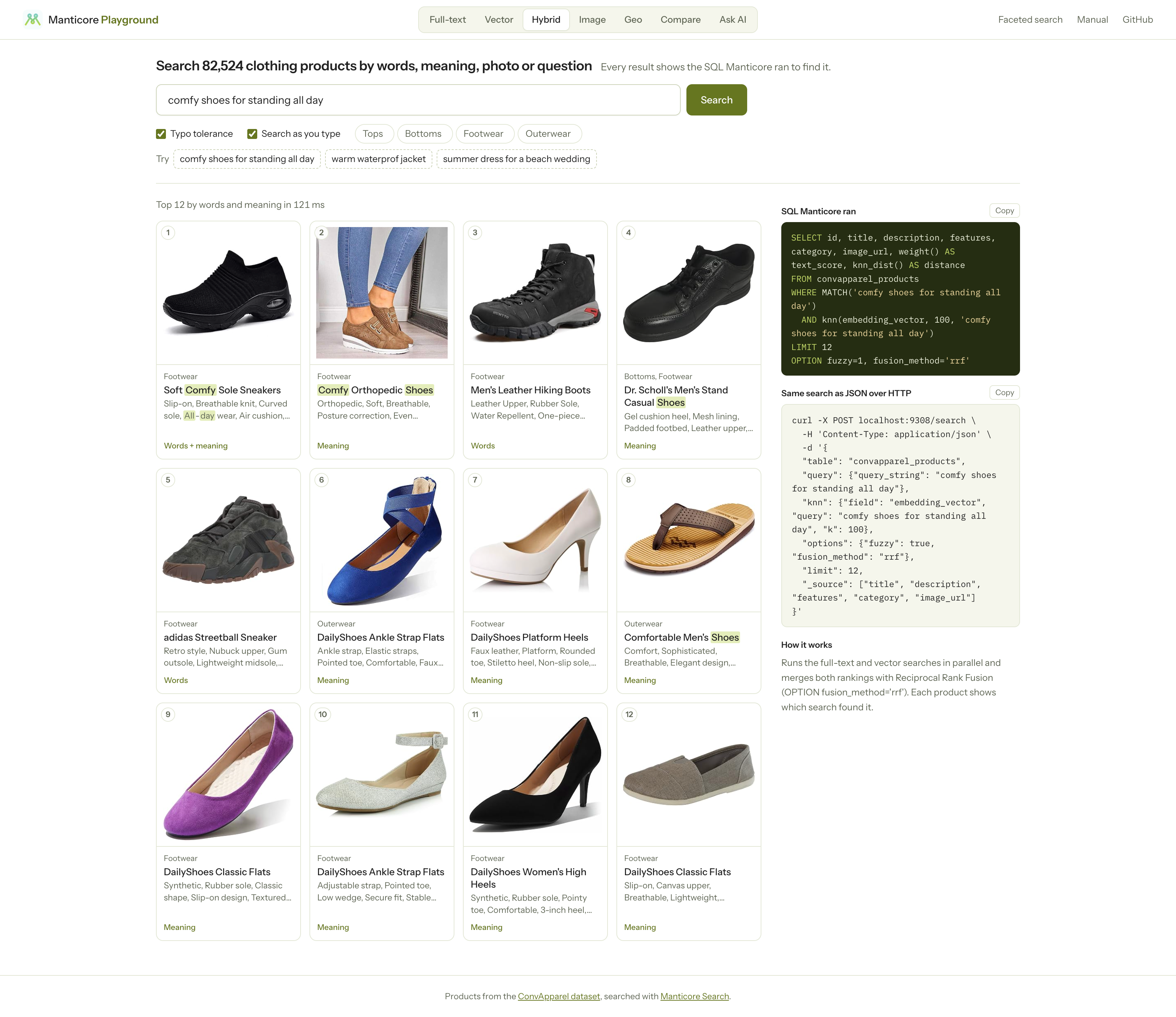Image resolution: width=1176 pixels, height=1017 pixels.
Task: Copy the JSON over HTTP curl command
Action: 1004,393
